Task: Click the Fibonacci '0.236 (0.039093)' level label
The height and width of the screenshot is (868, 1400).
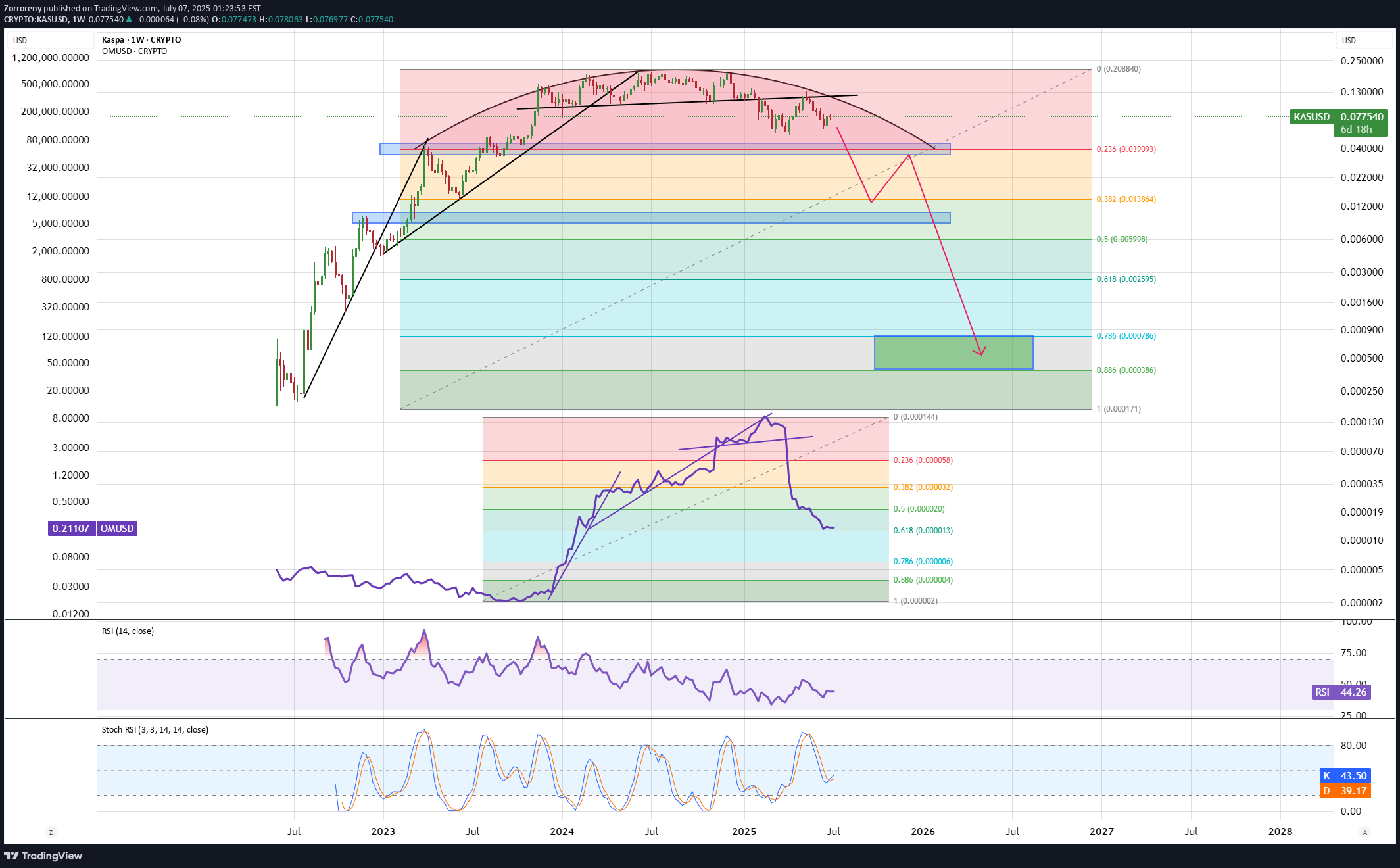Action: [x=1126, y=149]
